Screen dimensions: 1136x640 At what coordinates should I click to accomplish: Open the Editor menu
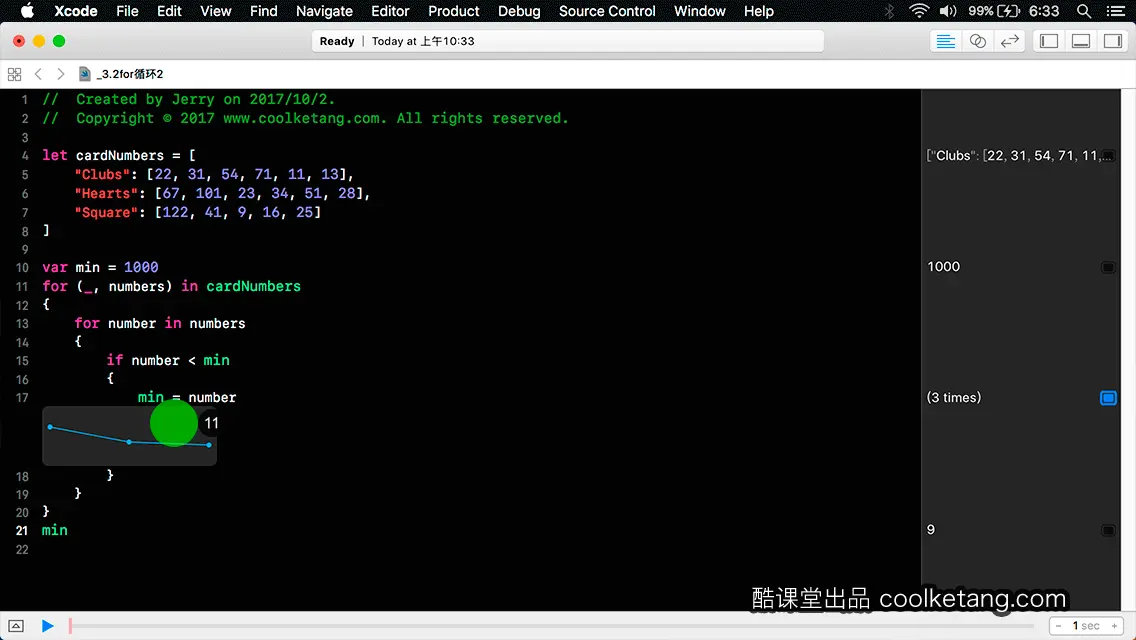pos(390,11)
